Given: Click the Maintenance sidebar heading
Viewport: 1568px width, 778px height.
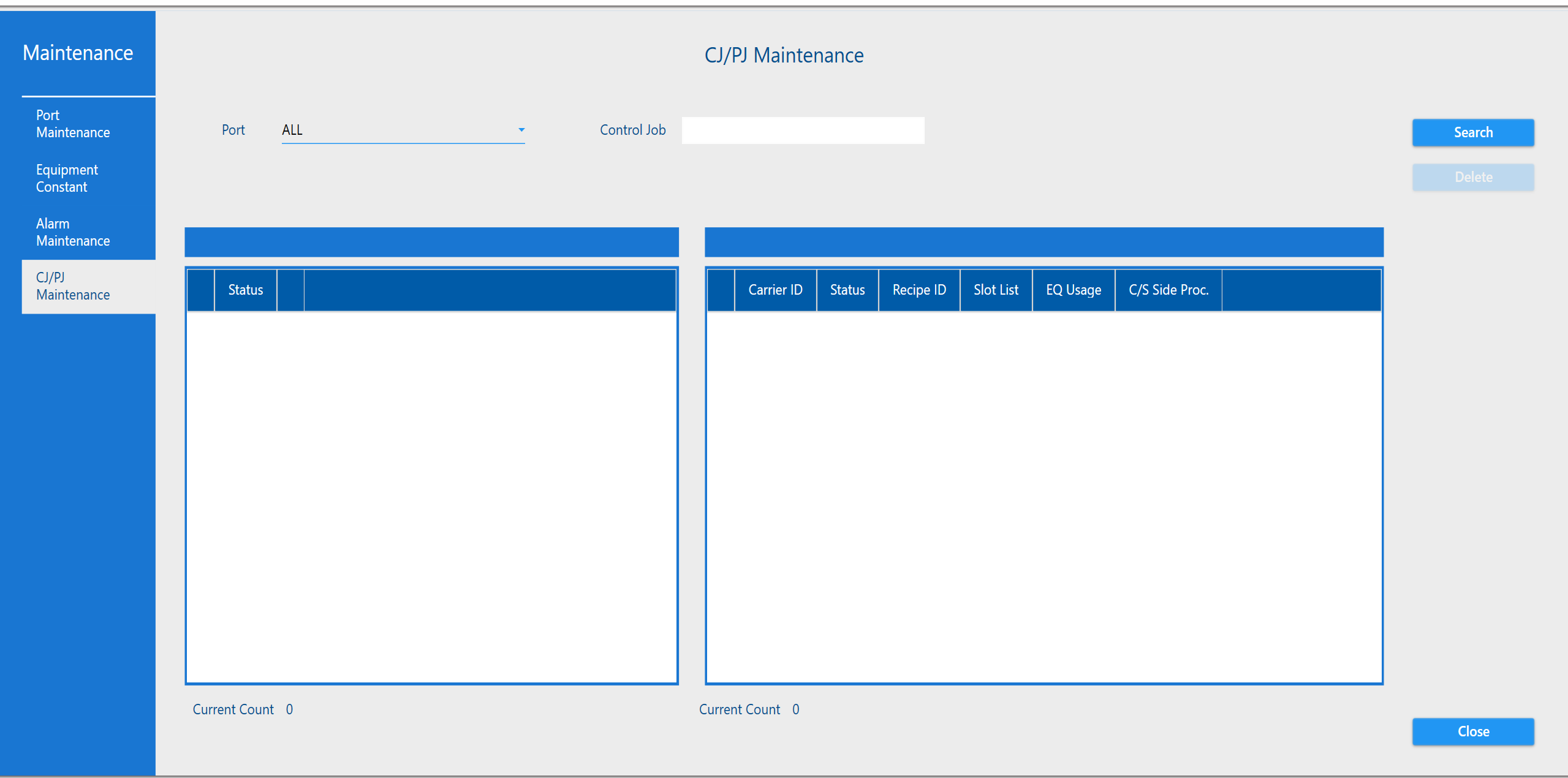Looking at the screenshot, I should pyautogui.click(x=78, y=53).
